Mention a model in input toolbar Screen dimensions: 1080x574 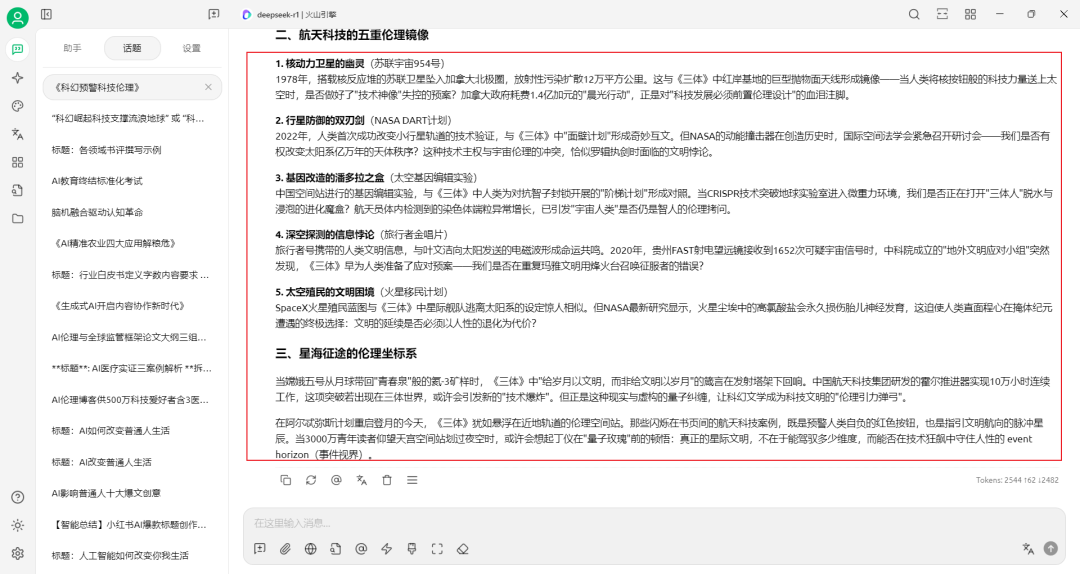(361, 549)
